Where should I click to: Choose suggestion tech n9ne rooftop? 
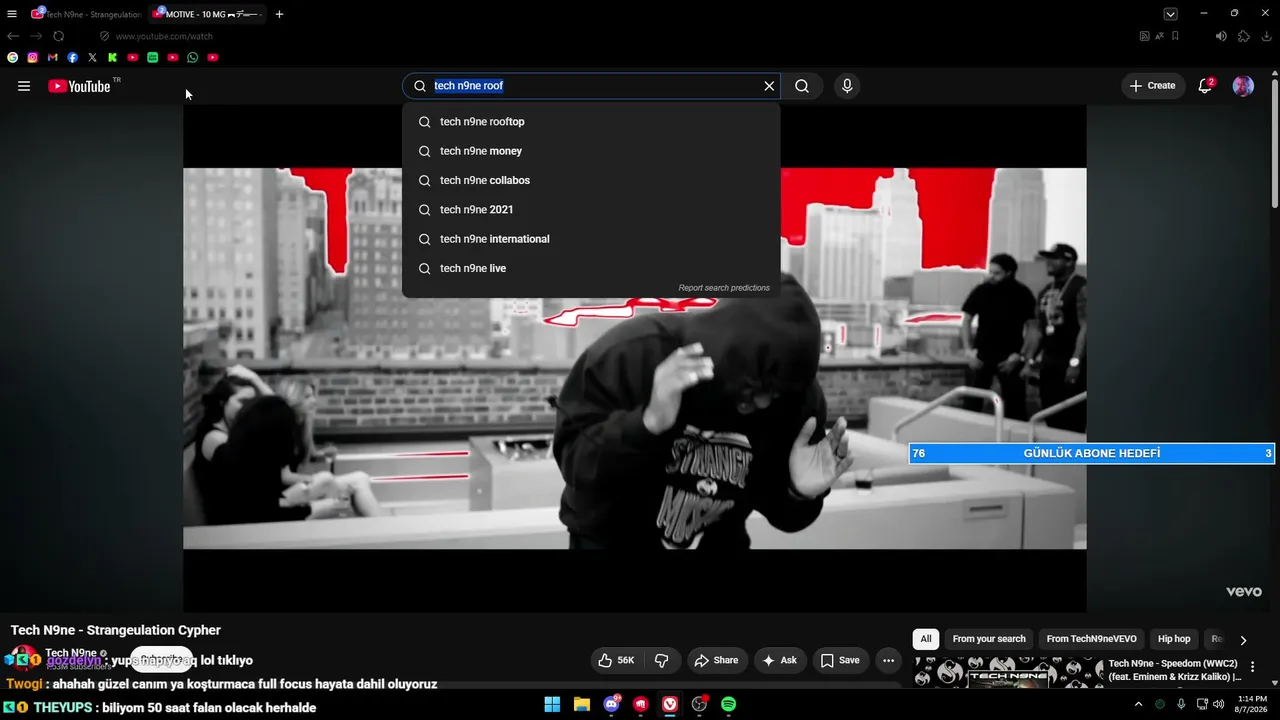point(591,122)
